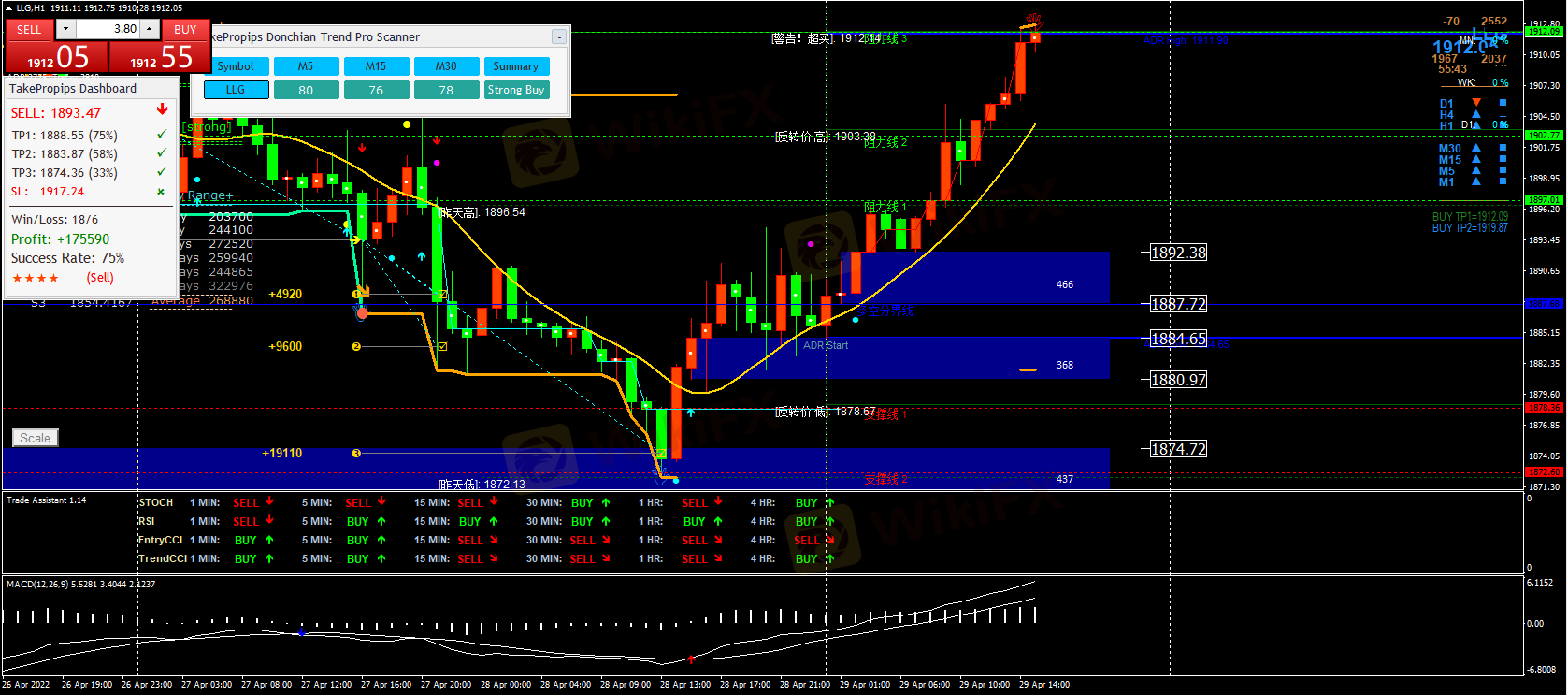Increase lot size with the up arrow
The width and height of the screenshot is (1568, 695).
[150, 29]
